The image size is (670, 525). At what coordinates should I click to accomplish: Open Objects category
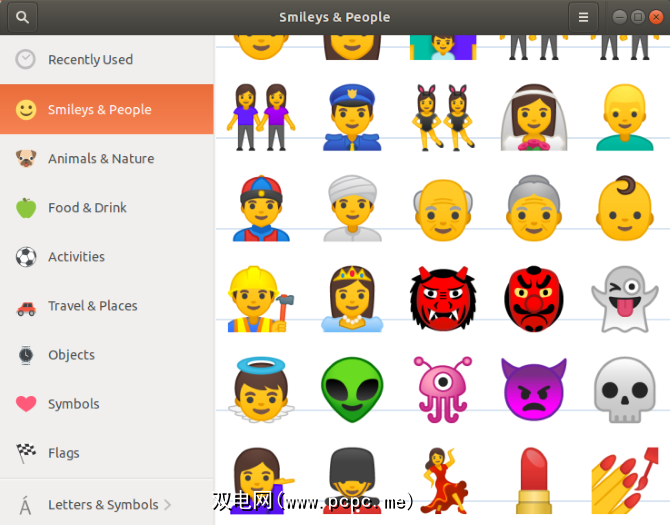(x=107, y=355)
